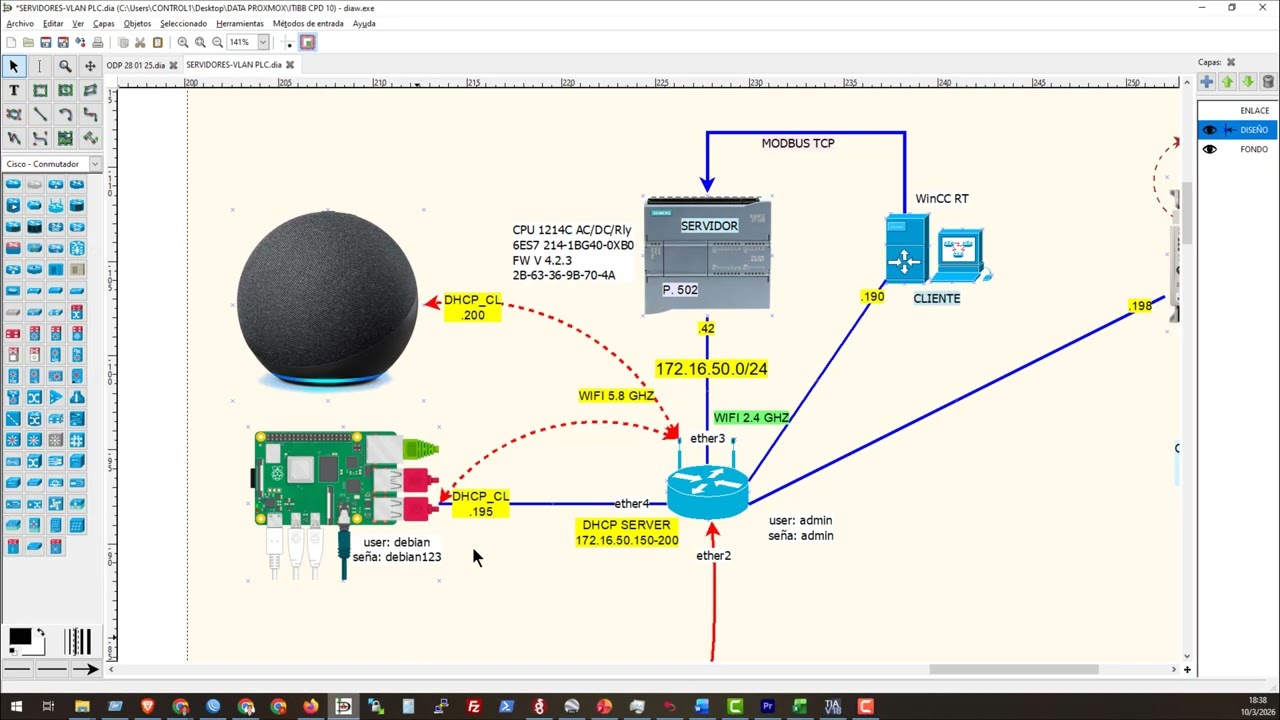Toggle visibility eye of DISEÑO layer
The width and height of the screenshot is (1280, 720).
(1210, 130)
